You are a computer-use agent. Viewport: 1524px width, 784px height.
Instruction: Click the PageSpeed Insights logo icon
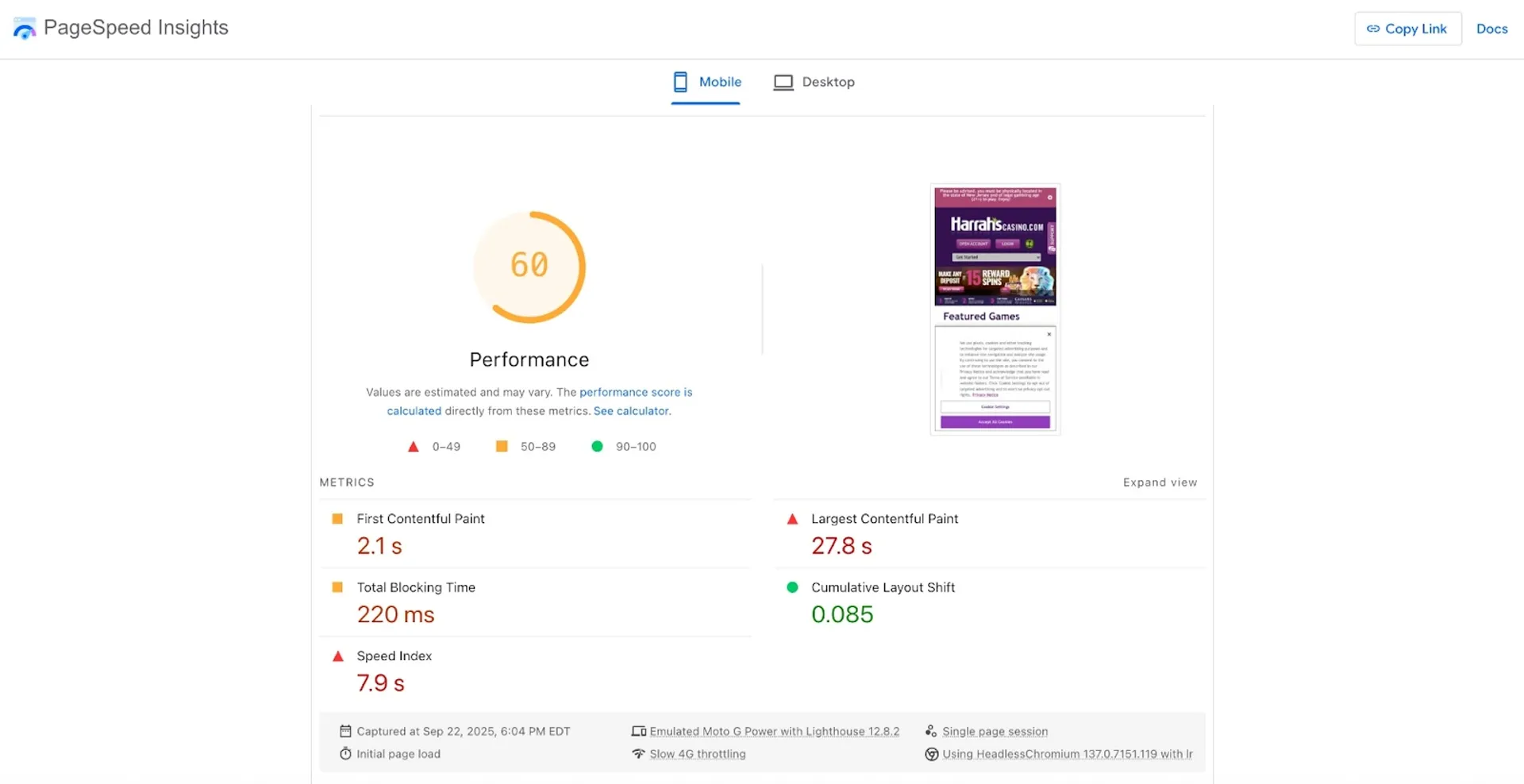pos(24,28)
